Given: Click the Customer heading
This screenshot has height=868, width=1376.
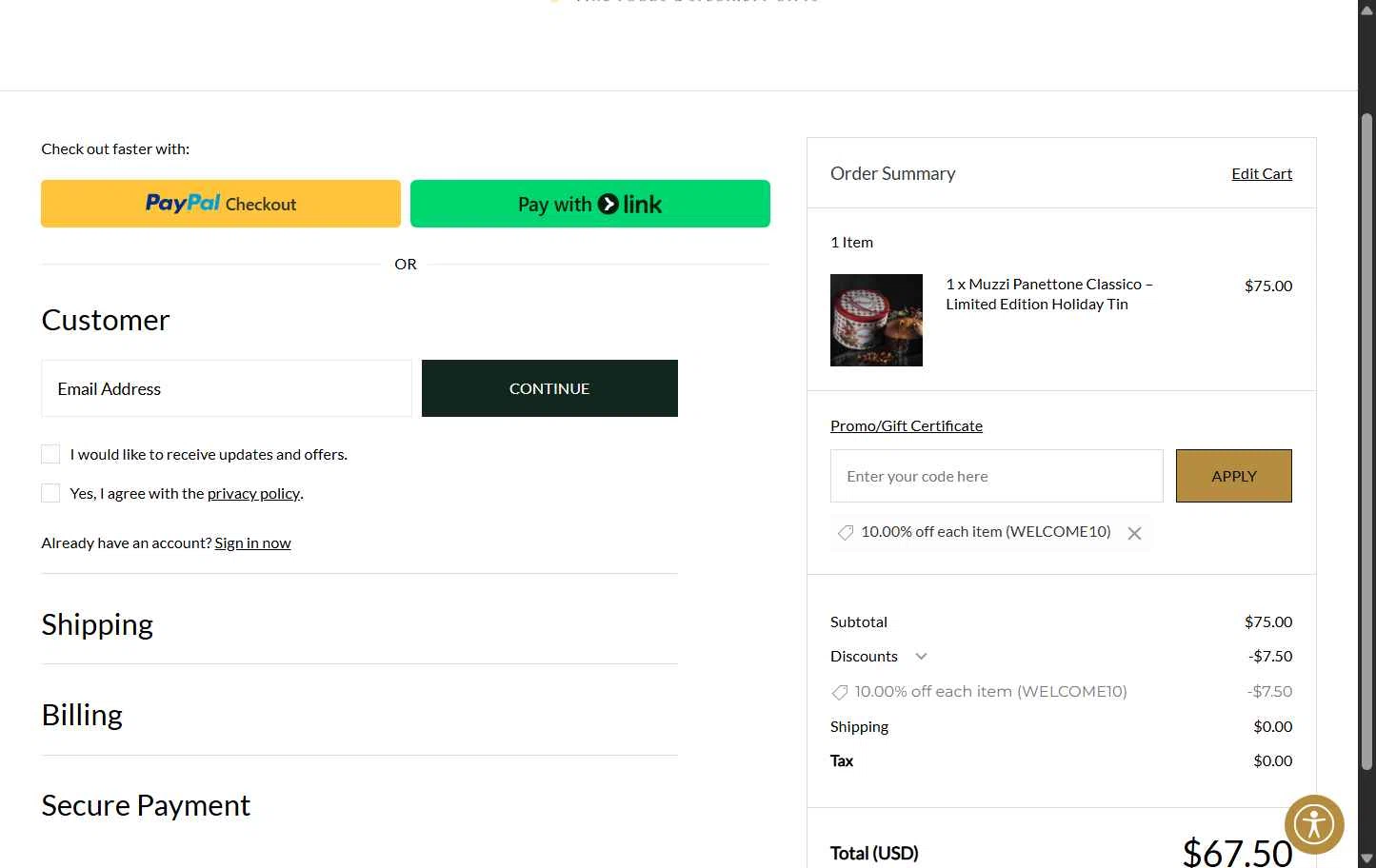Looking at the screenshot, I should click(106, 320).
